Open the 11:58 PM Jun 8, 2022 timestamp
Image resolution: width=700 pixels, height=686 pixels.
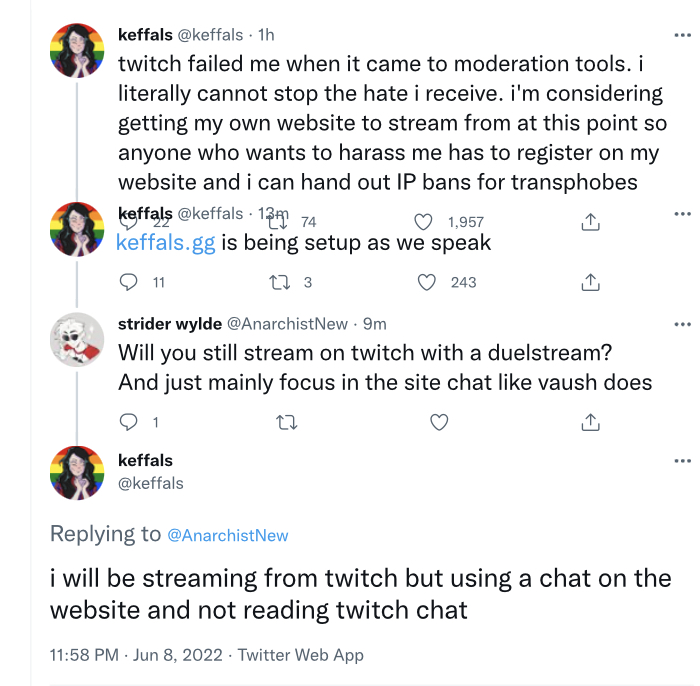(x=136, y=655)
